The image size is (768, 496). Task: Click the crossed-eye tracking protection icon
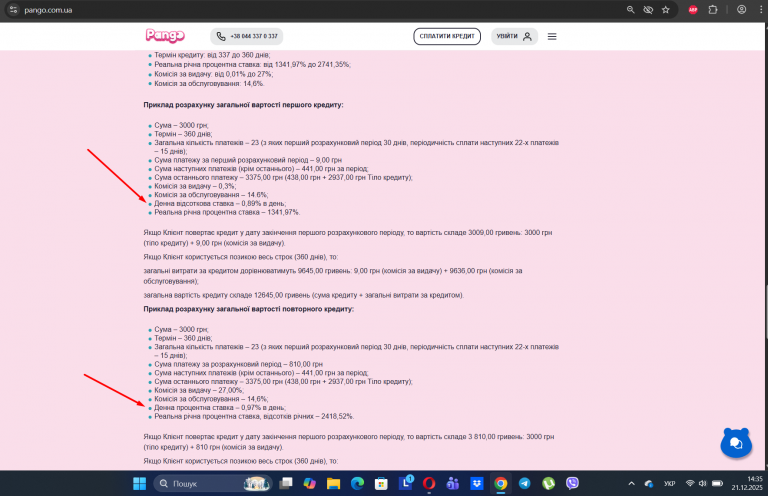[648, 10]
